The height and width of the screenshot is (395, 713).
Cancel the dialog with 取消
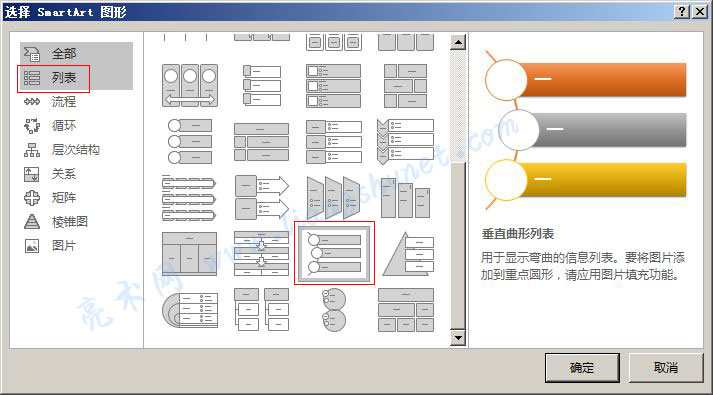666,368
